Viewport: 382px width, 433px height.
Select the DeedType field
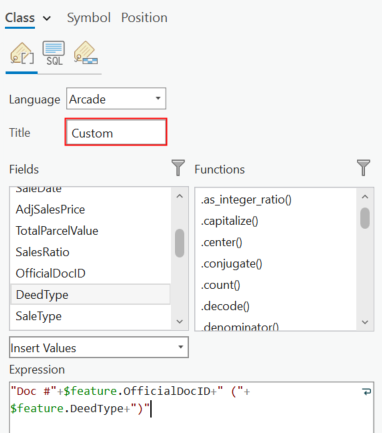pos(90,295)
